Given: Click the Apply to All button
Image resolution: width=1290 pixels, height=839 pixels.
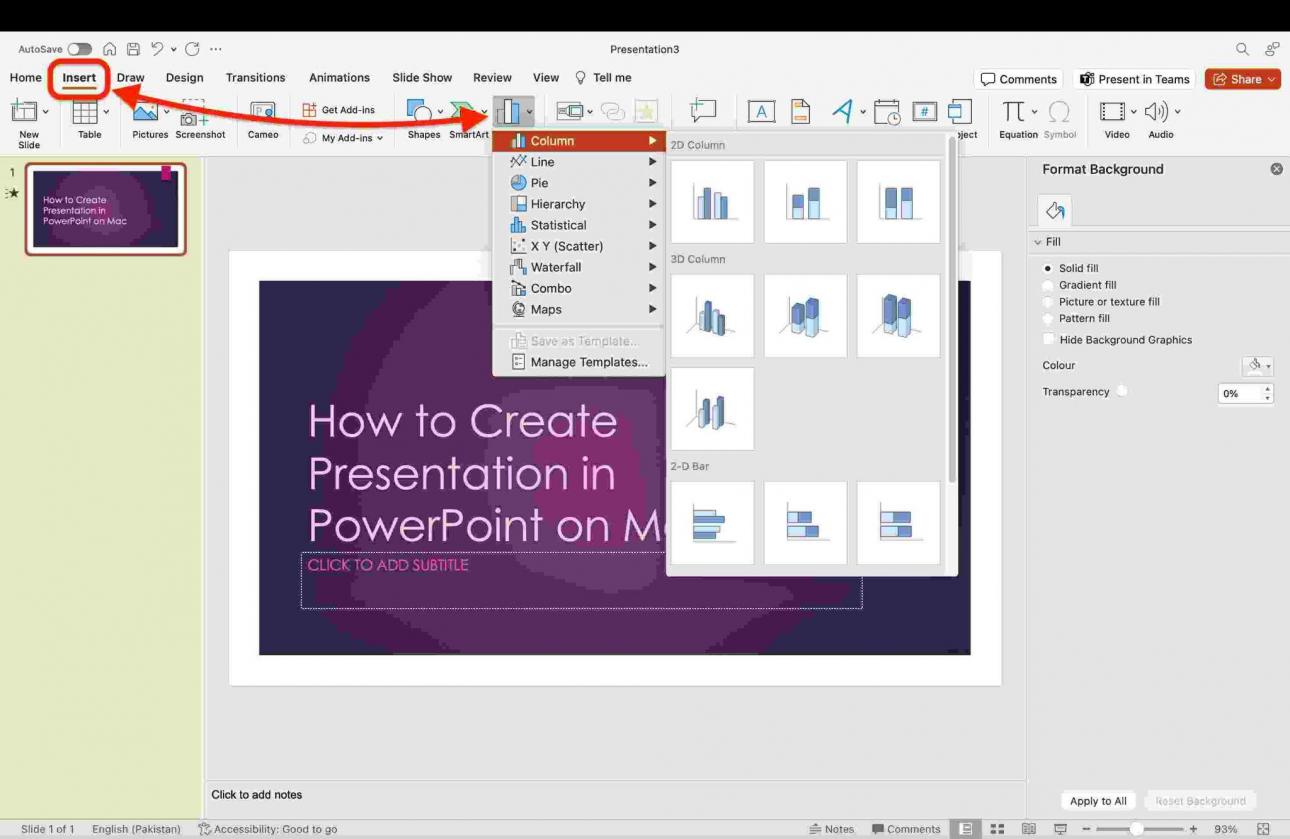Looking at the screenshot, I should pyautogui.click(x=1097, y=800).
